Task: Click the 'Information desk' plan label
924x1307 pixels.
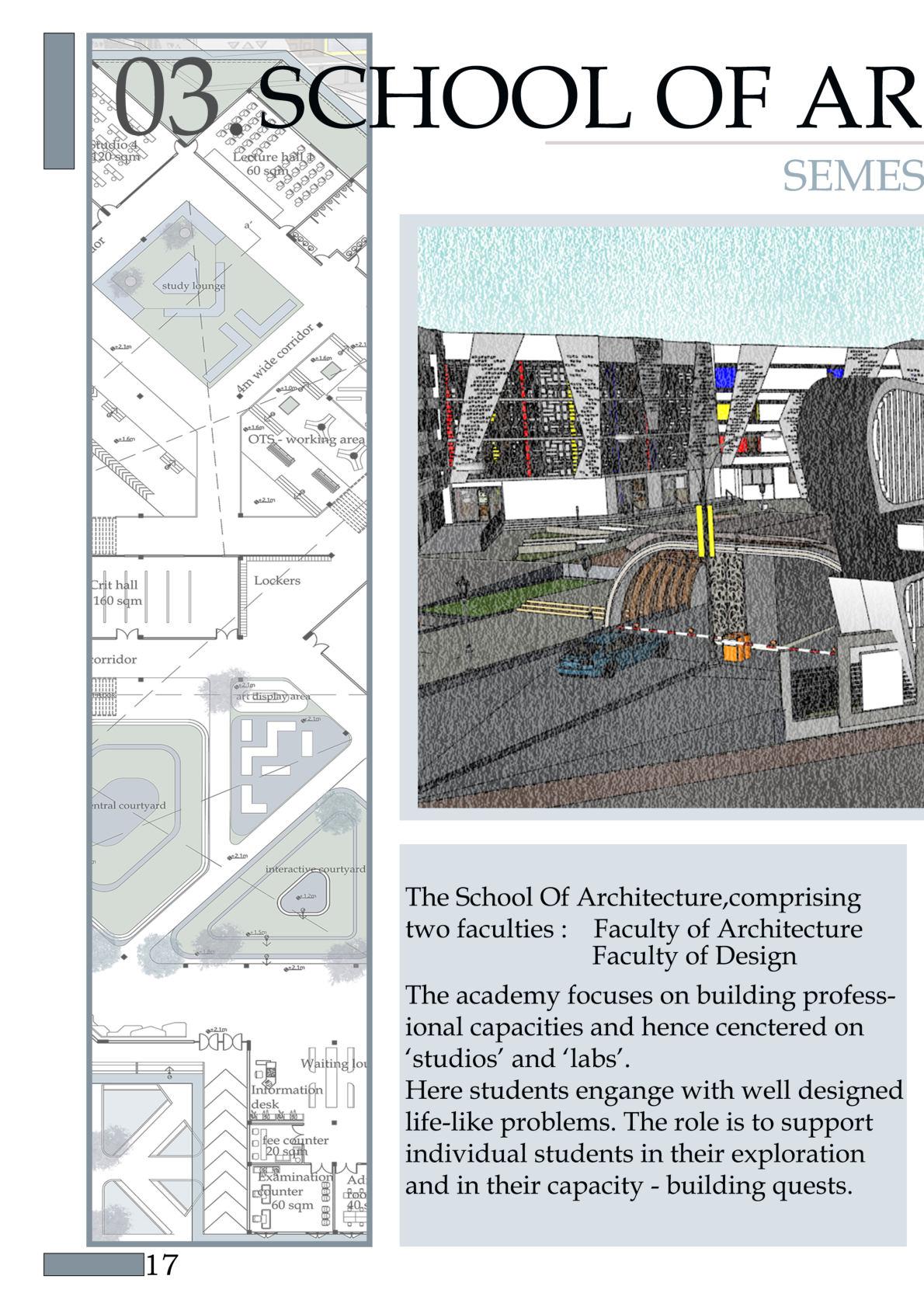Action: click(286, 1096)
